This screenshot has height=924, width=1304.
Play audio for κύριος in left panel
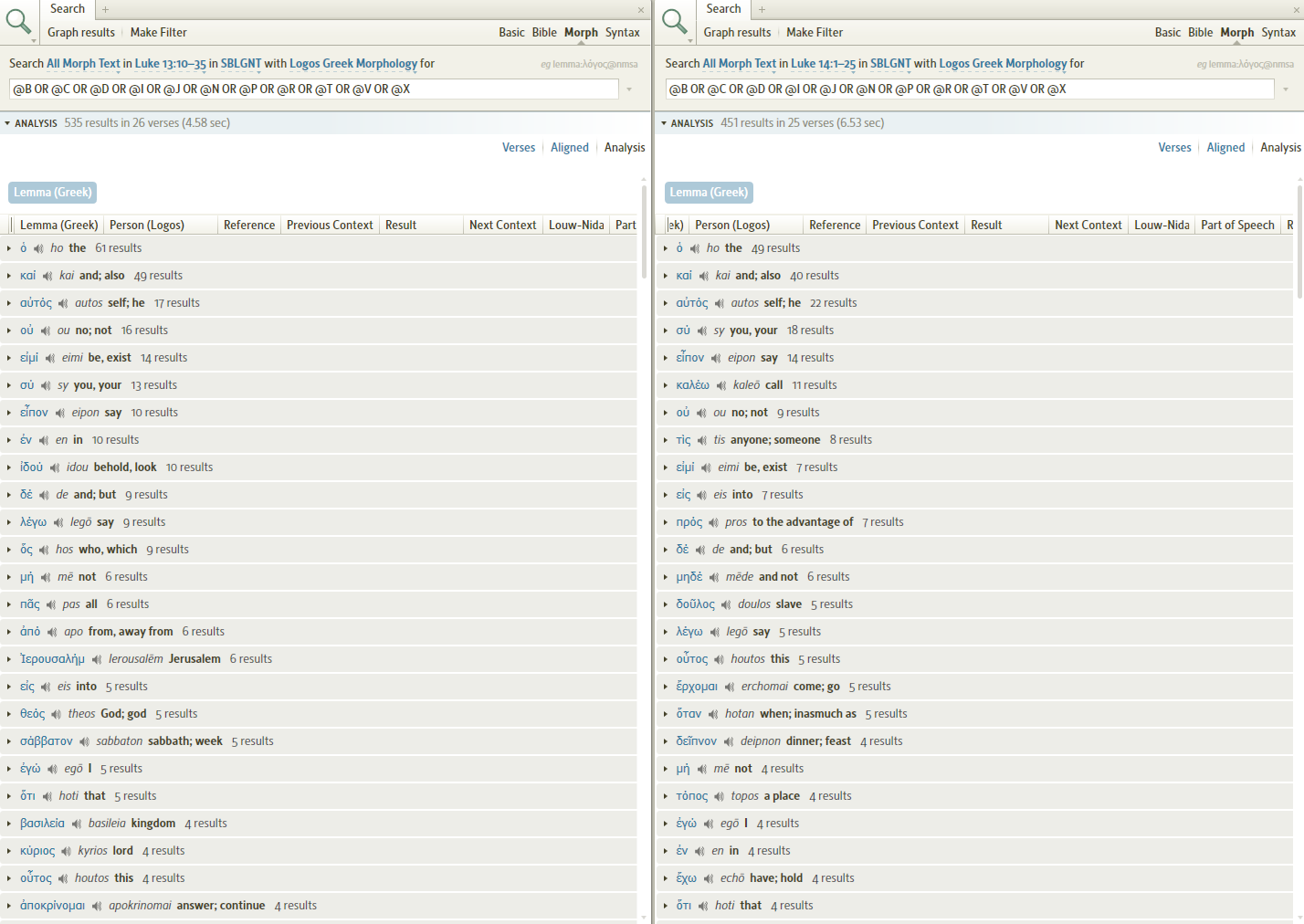[67, 851]
